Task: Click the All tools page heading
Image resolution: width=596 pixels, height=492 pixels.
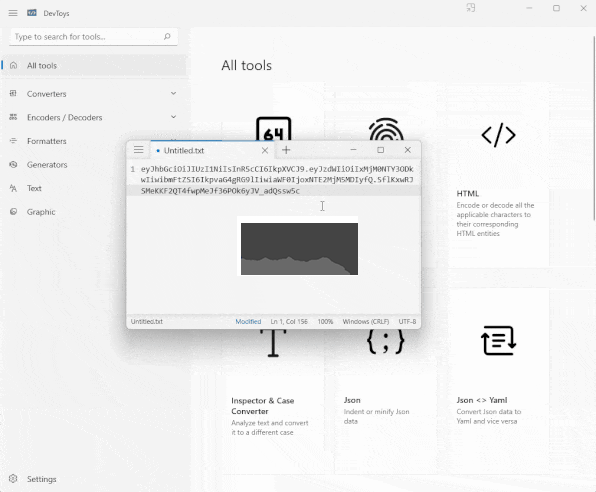Action: click(x=246, y=65)
